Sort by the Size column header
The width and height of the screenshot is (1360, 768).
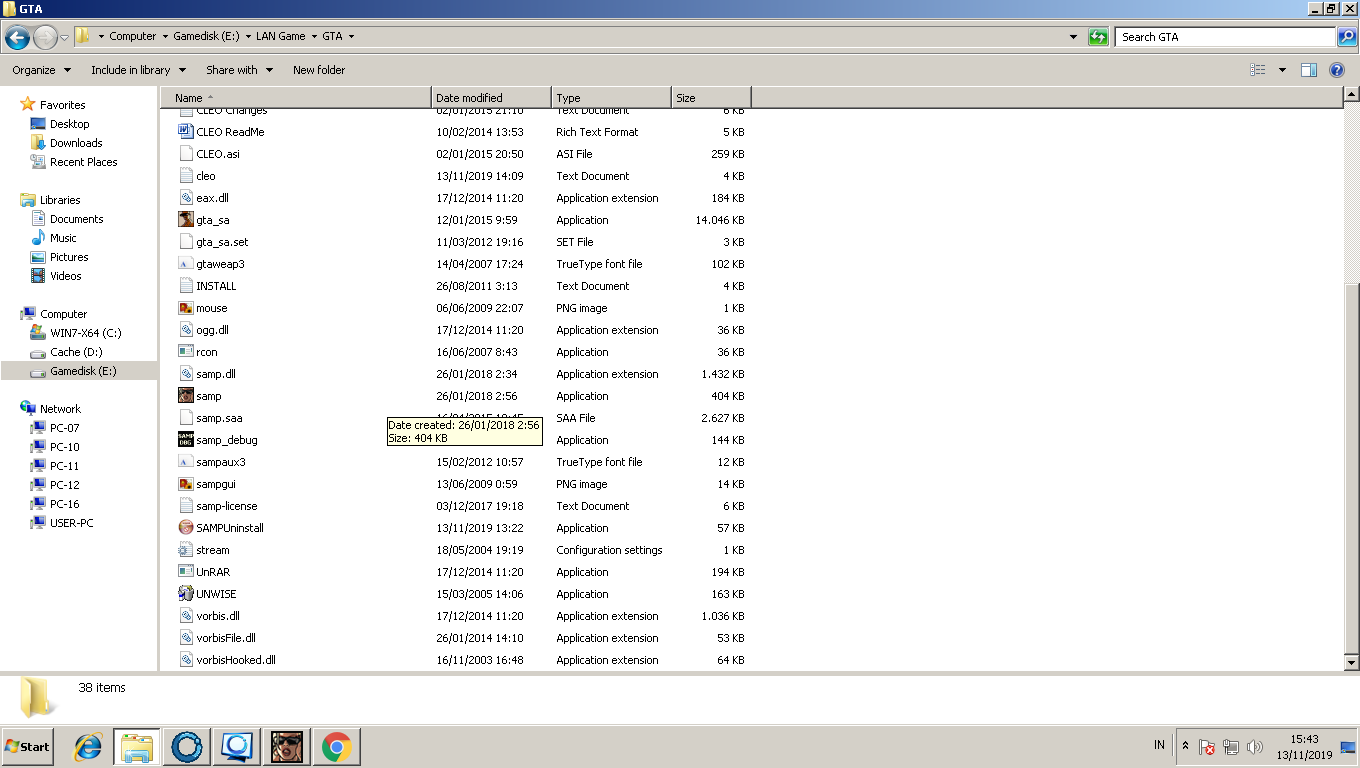tap(712, 98)
